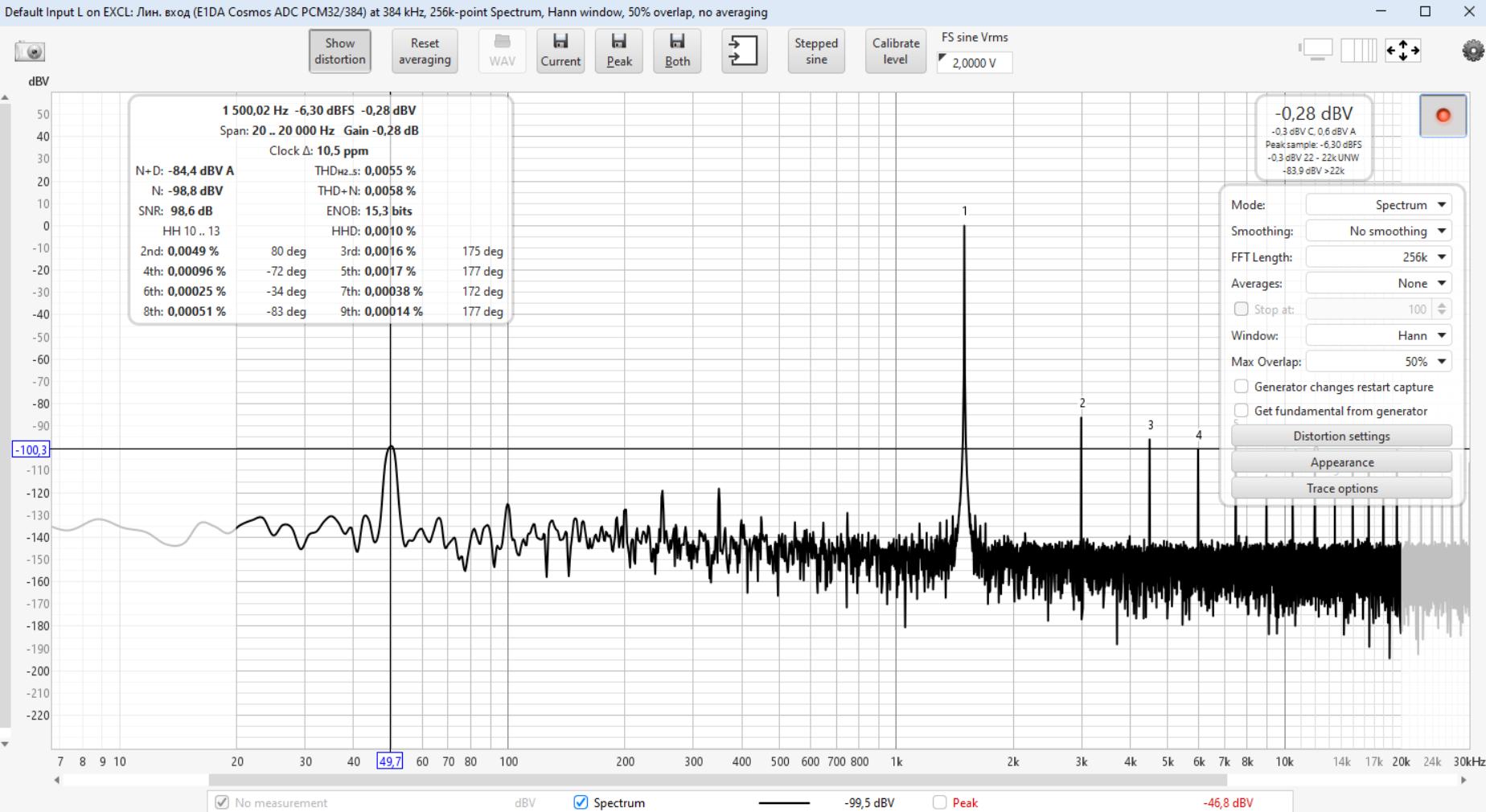This screenshot has width=1486, height=812.
Task: Click Reset averaging in the toolbar
Action: tap(425, 51)
